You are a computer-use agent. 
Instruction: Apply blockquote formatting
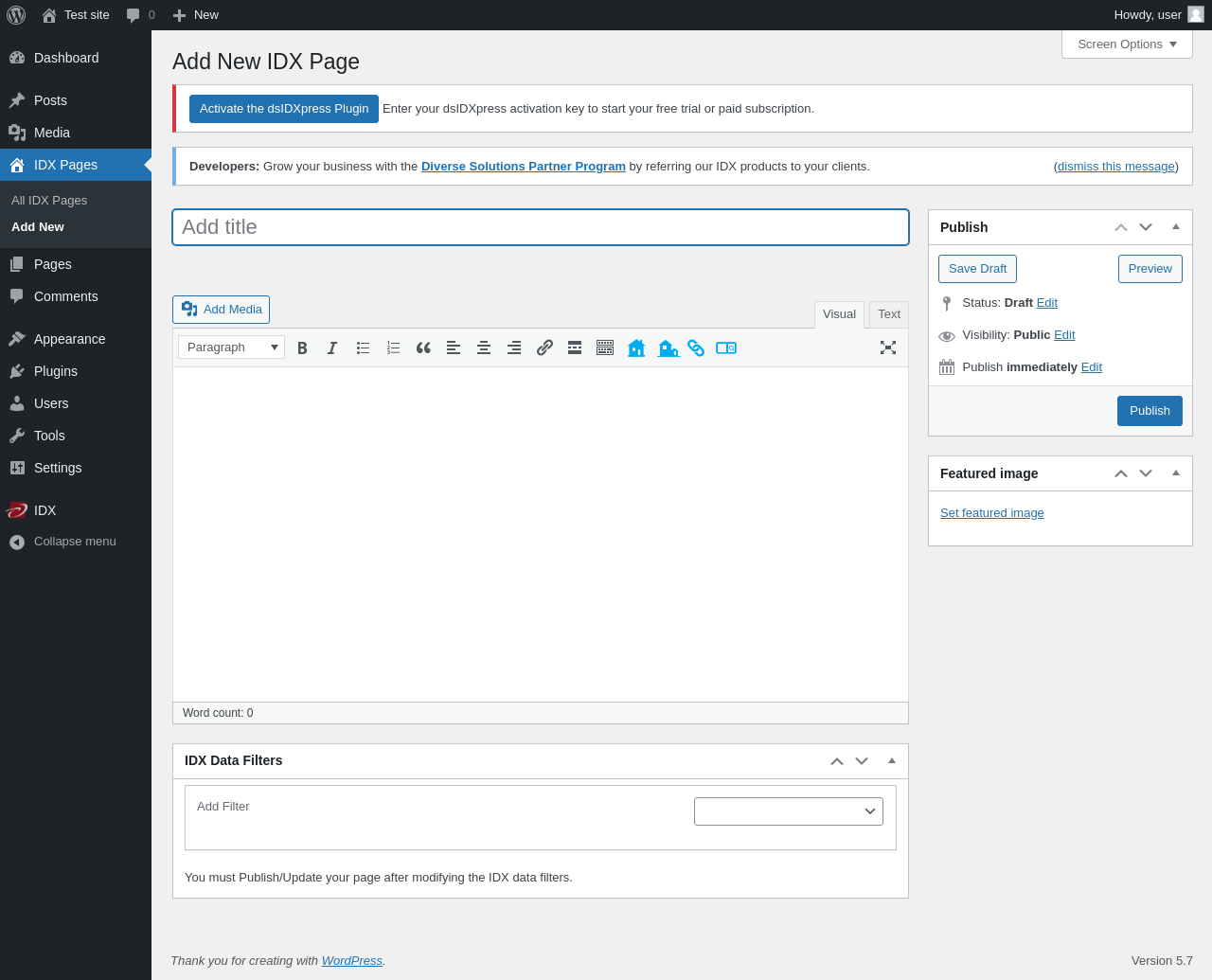point(423,347)
